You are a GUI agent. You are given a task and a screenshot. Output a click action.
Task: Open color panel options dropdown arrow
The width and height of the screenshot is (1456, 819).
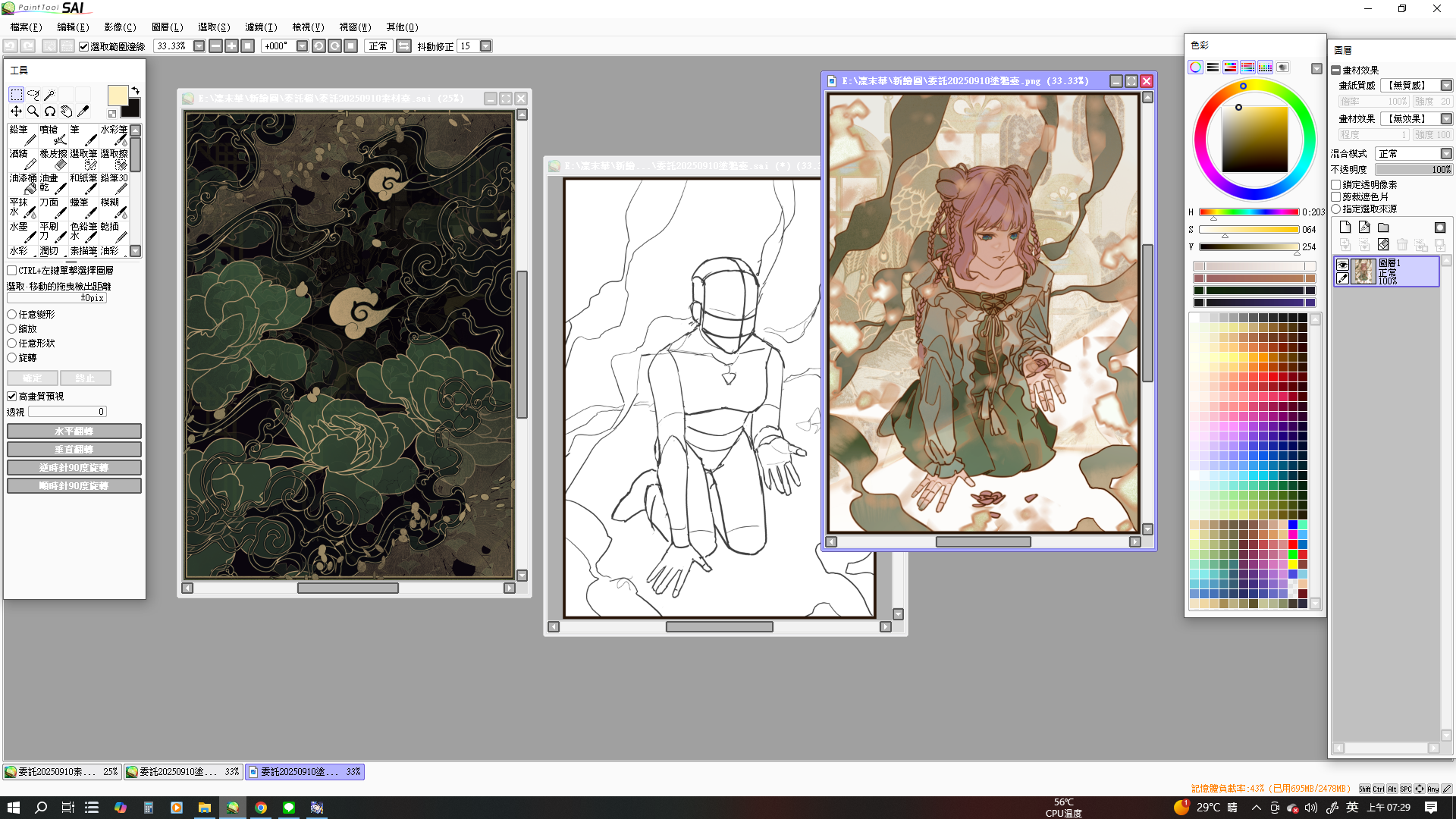1316,68
